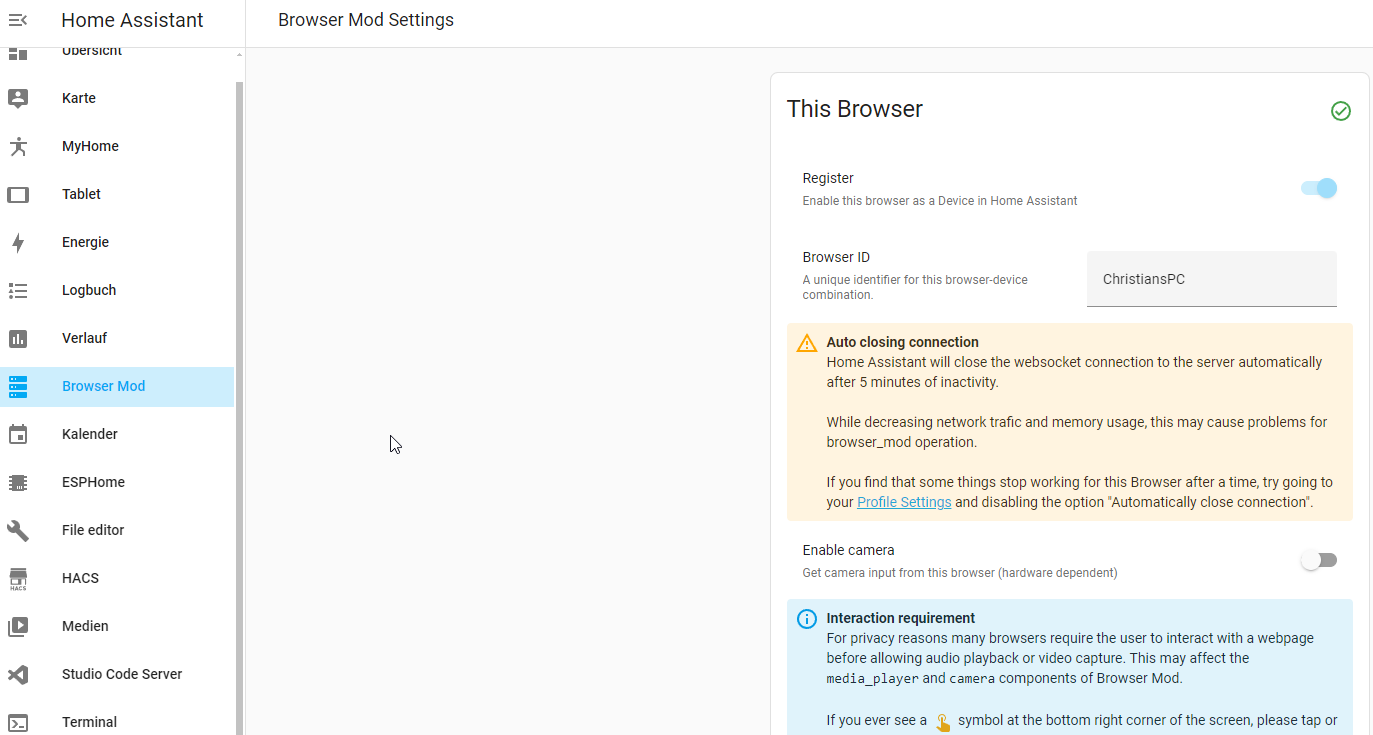Click the sidebar vertical scrollbar
Screen dimensions: 1373x735
coord(239,400)
